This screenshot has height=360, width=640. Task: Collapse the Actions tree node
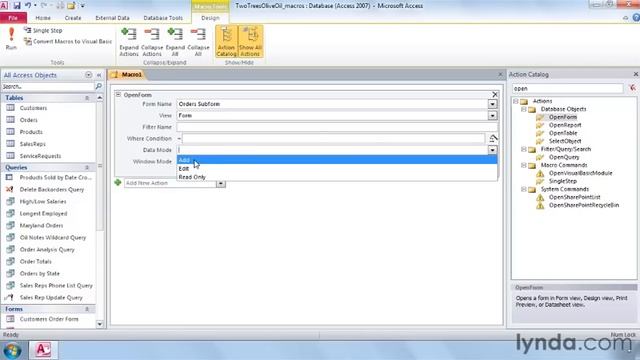(516, 101)
